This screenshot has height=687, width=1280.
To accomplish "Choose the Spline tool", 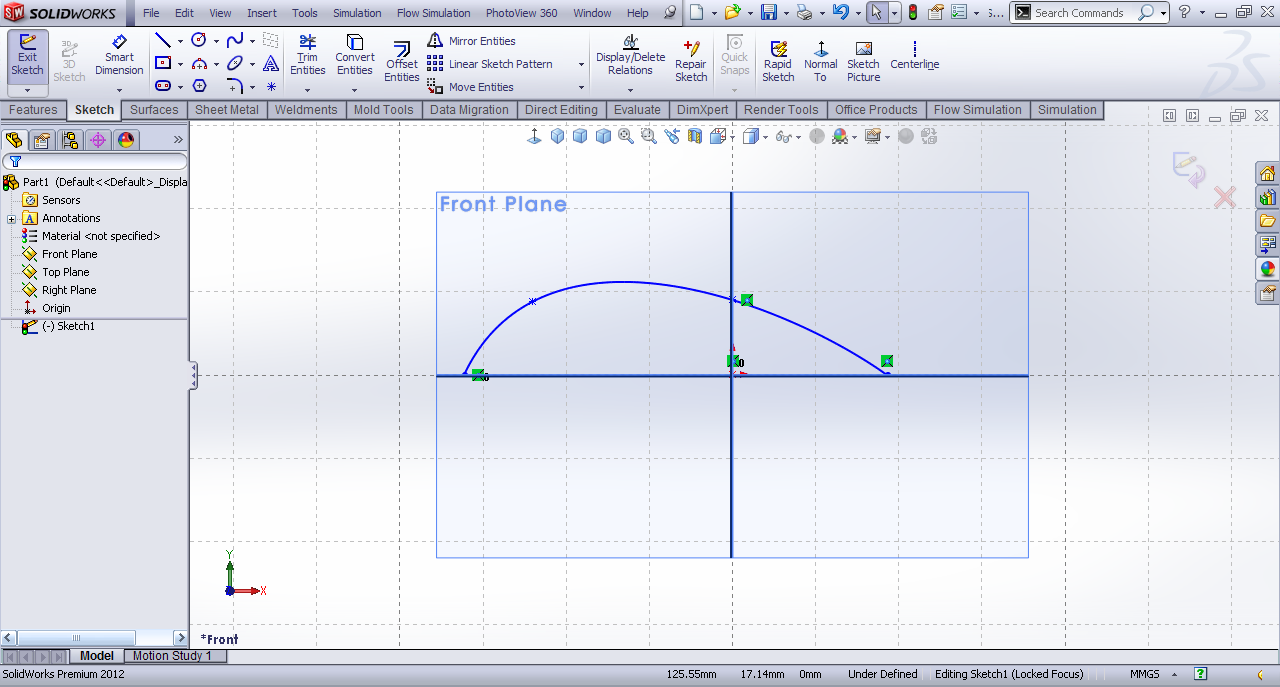I will pyautogui.click(x=235, y=41).
